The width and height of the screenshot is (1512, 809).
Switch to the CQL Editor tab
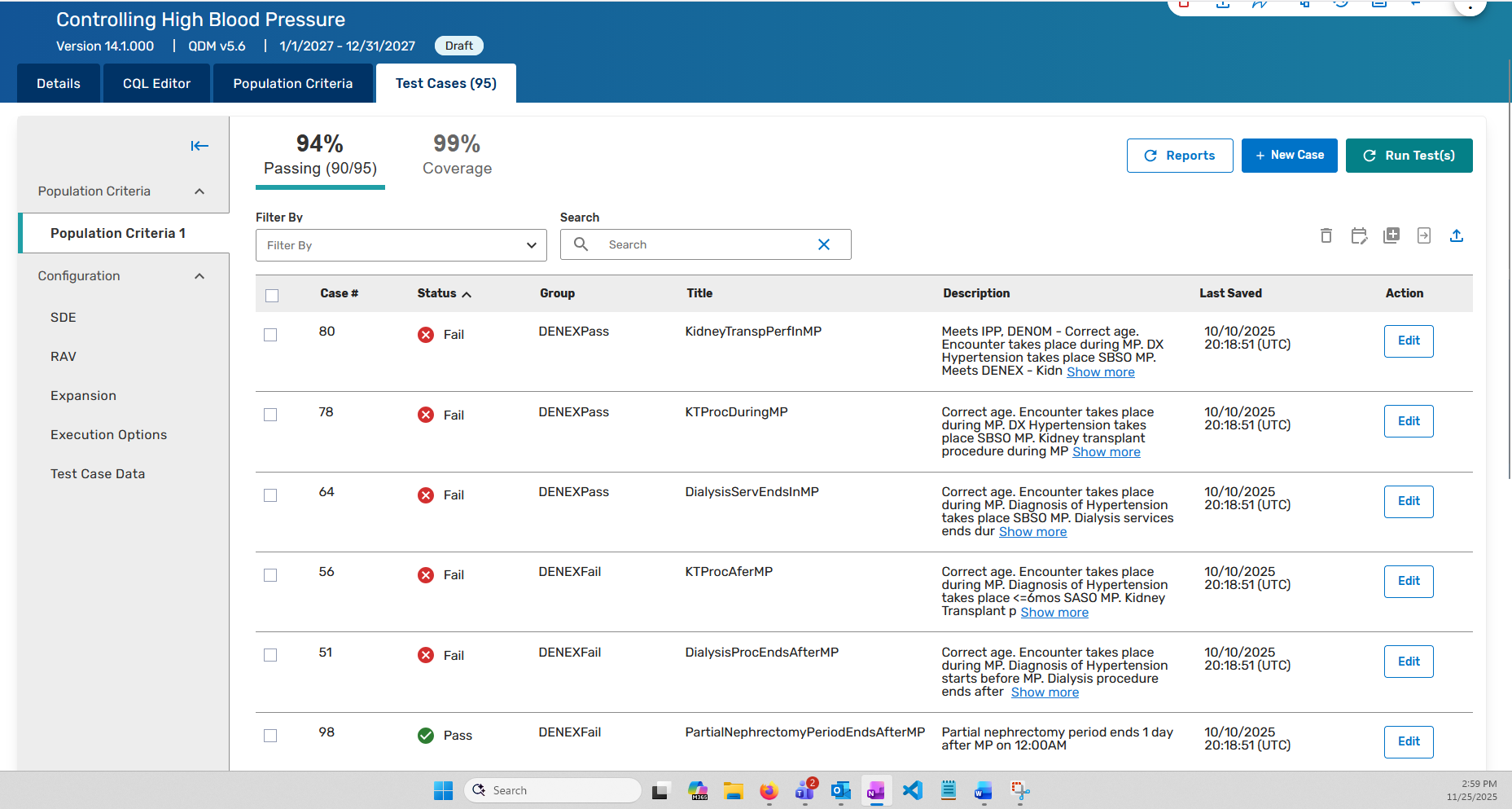pyautogui.click(x=156, y=83)
